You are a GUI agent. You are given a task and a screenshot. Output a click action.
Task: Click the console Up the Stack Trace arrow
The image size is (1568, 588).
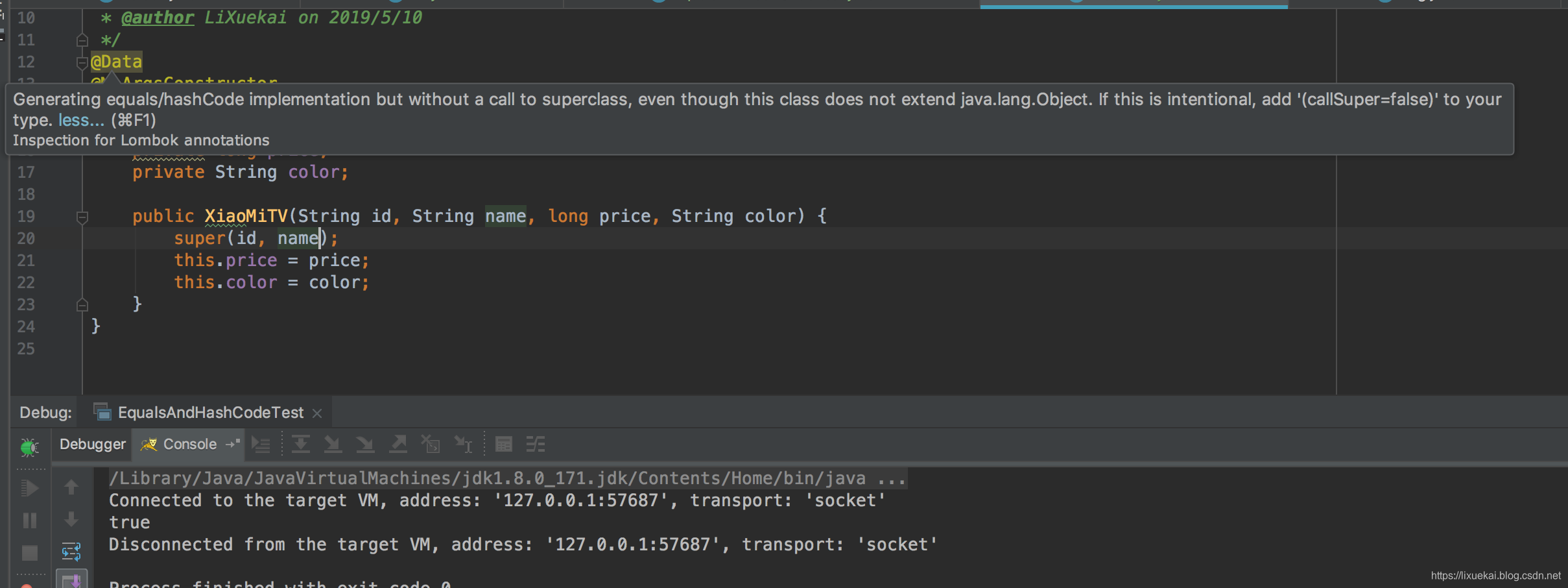[x=71, y=487]
